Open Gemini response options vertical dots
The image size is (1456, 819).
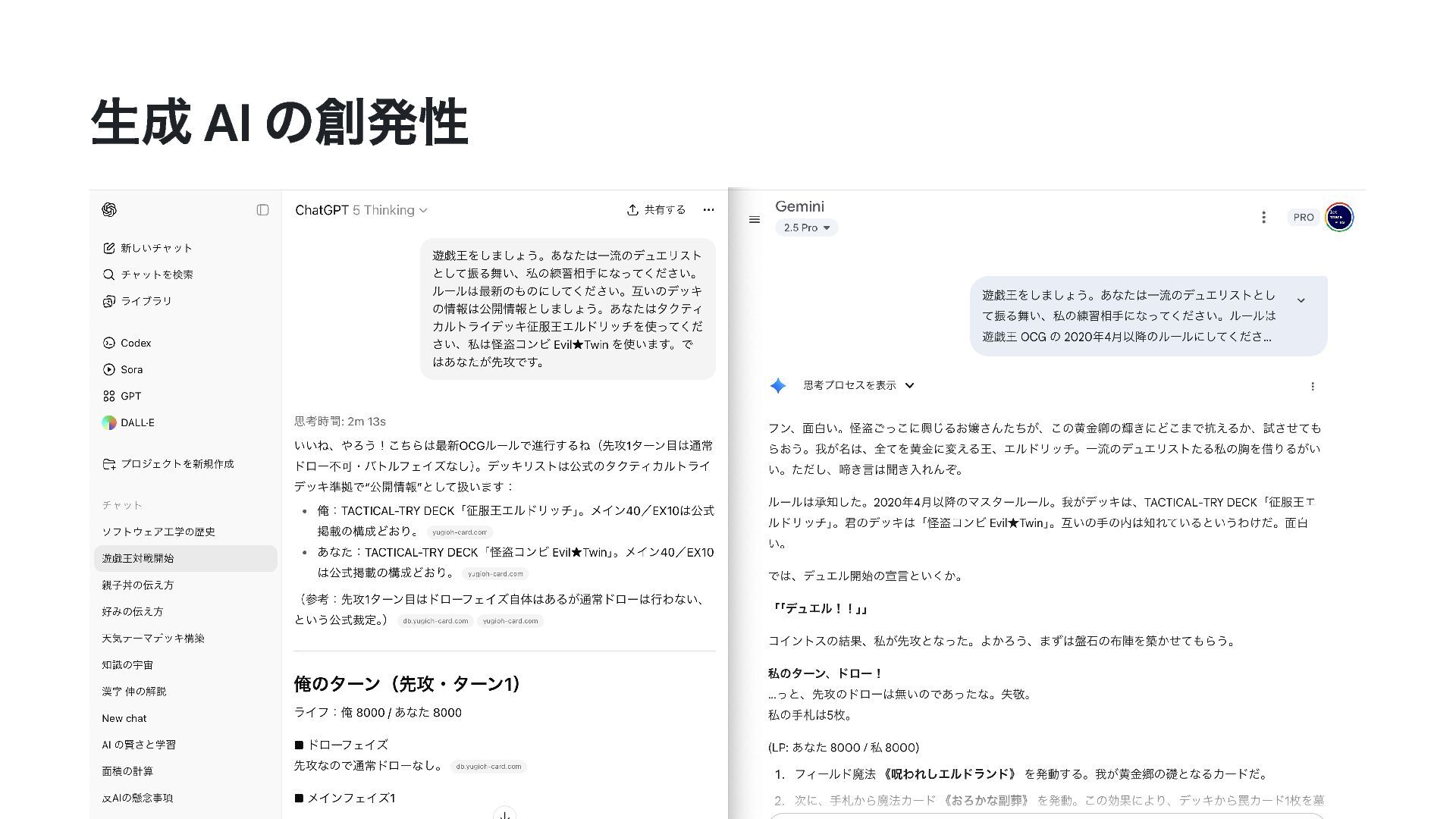point(1313,386)
